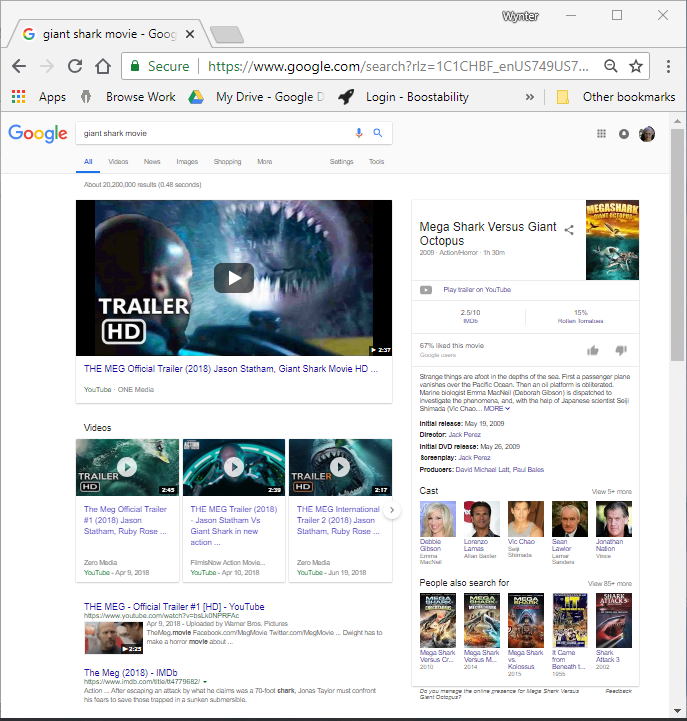The width and height of the screenshot is (687, 721).
Task: Open Debbie Gibson cast photo
Action: coord(438,519)
